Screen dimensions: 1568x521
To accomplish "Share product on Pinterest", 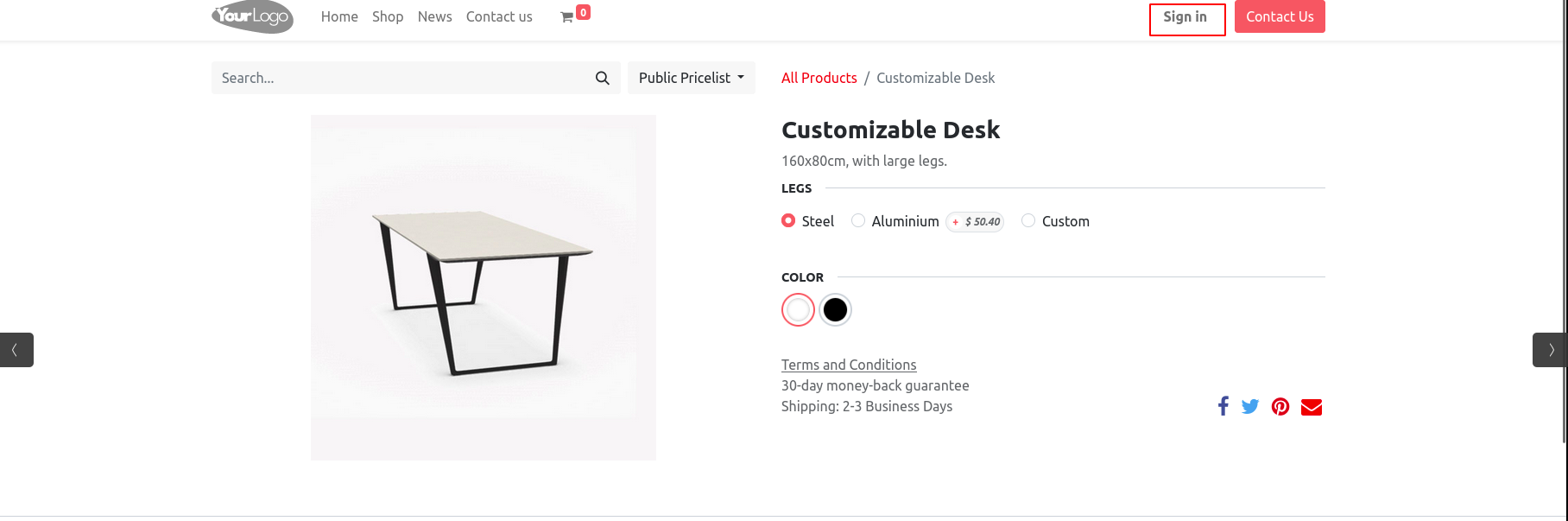I will (1280, 406).
